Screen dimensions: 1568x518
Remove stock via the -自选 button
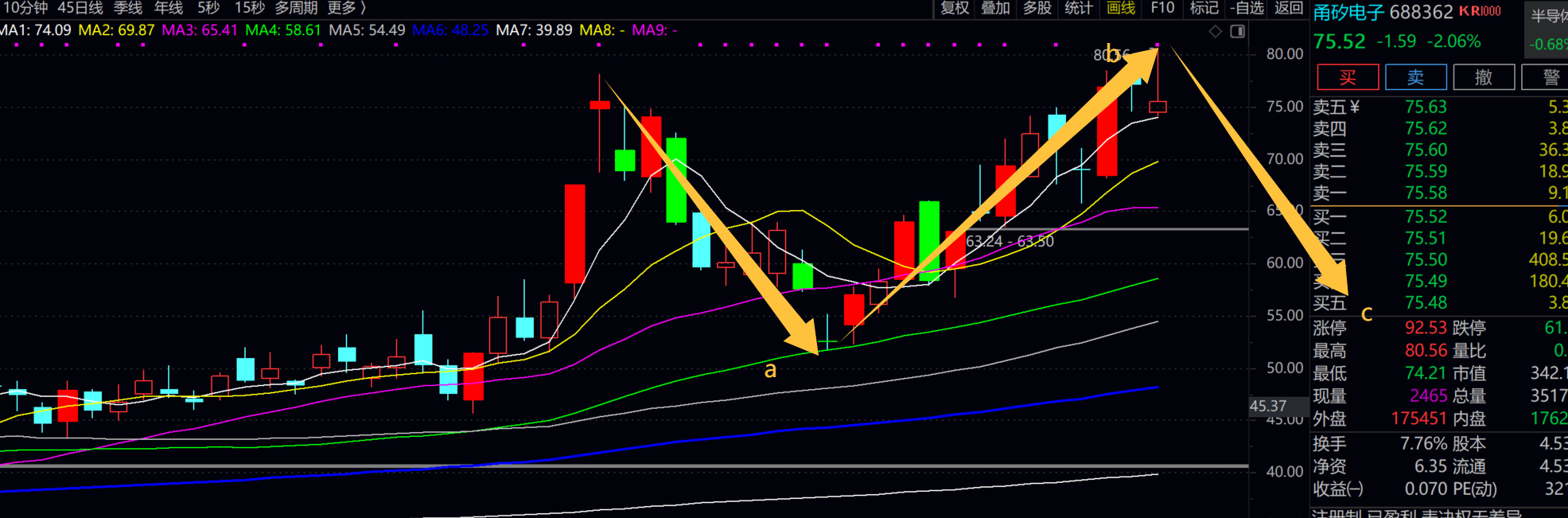click(x=1247, y=8)
